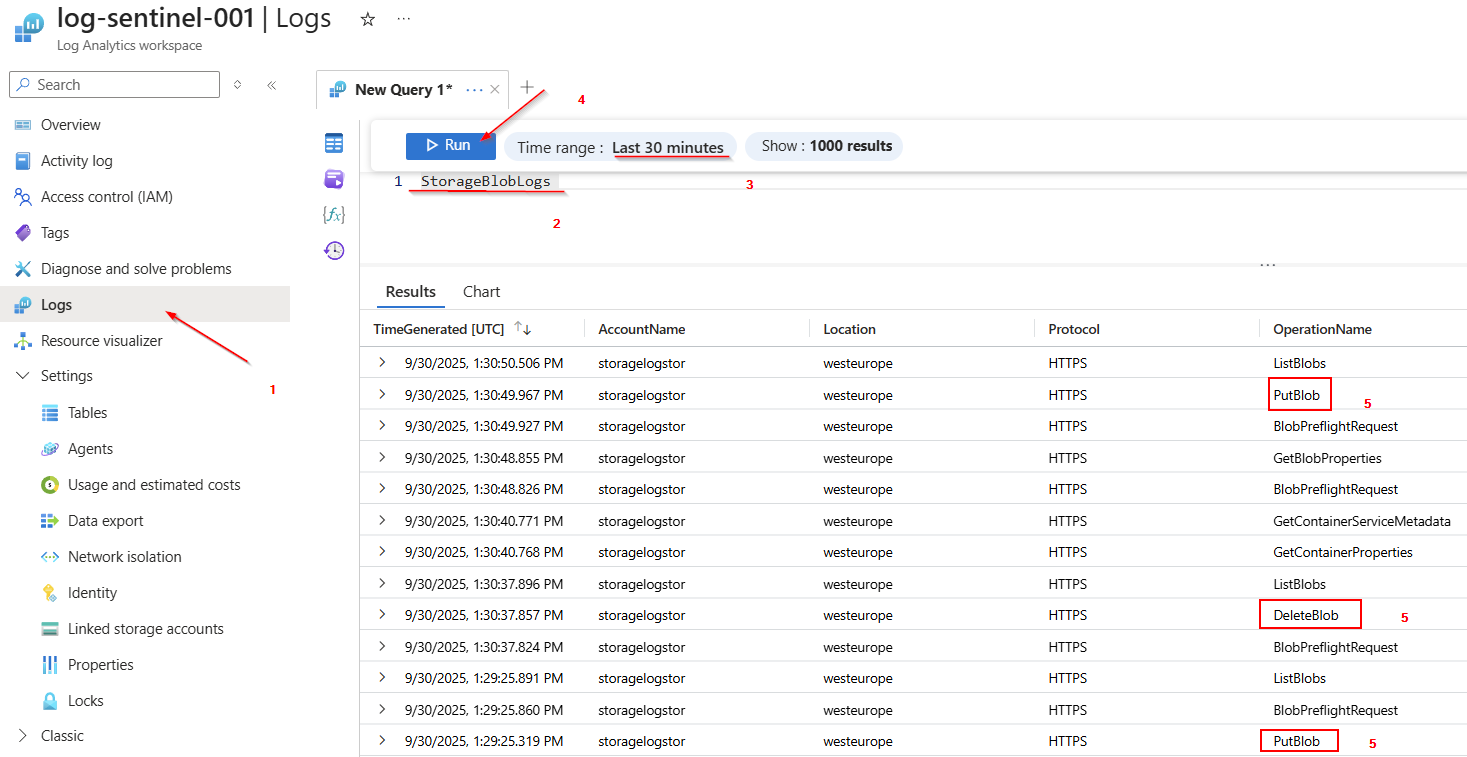Open the query history clock icon
1467x757 pixels.
(x=334, y=250)
